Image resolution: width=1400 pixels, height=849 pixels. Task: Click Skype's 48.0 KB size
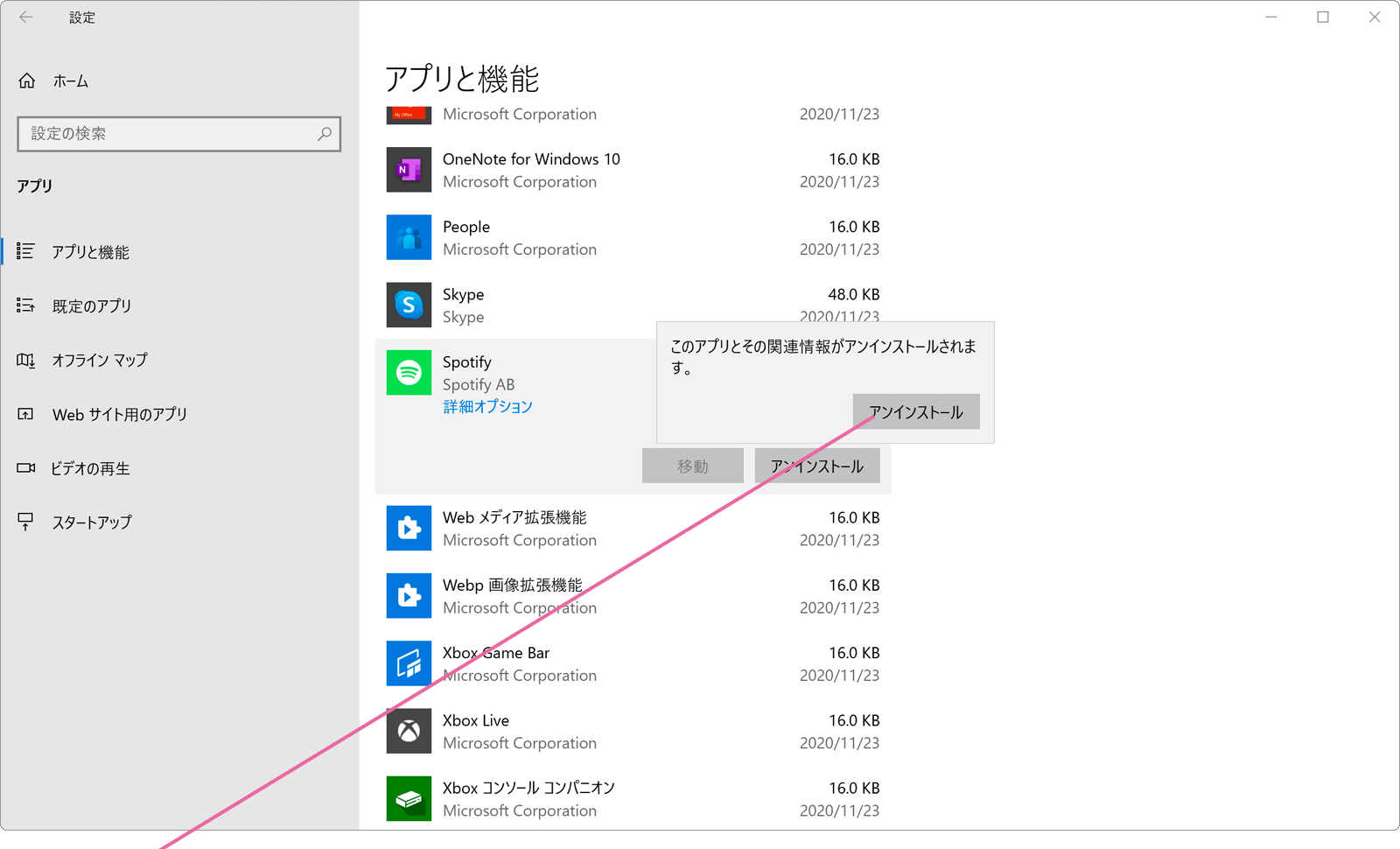click(854, 294)
